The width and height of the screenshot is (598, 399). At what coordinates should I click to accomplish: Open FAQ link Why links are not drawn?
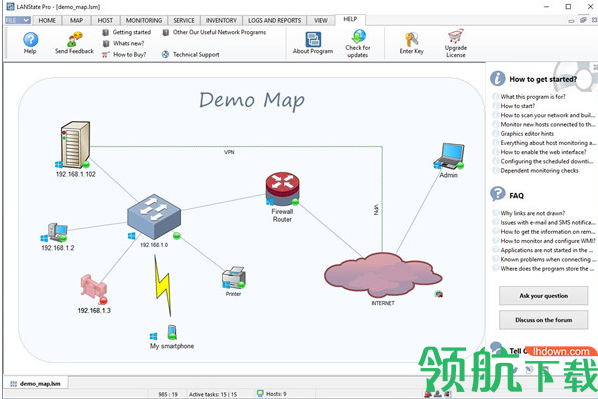click(x=532, y=213)
